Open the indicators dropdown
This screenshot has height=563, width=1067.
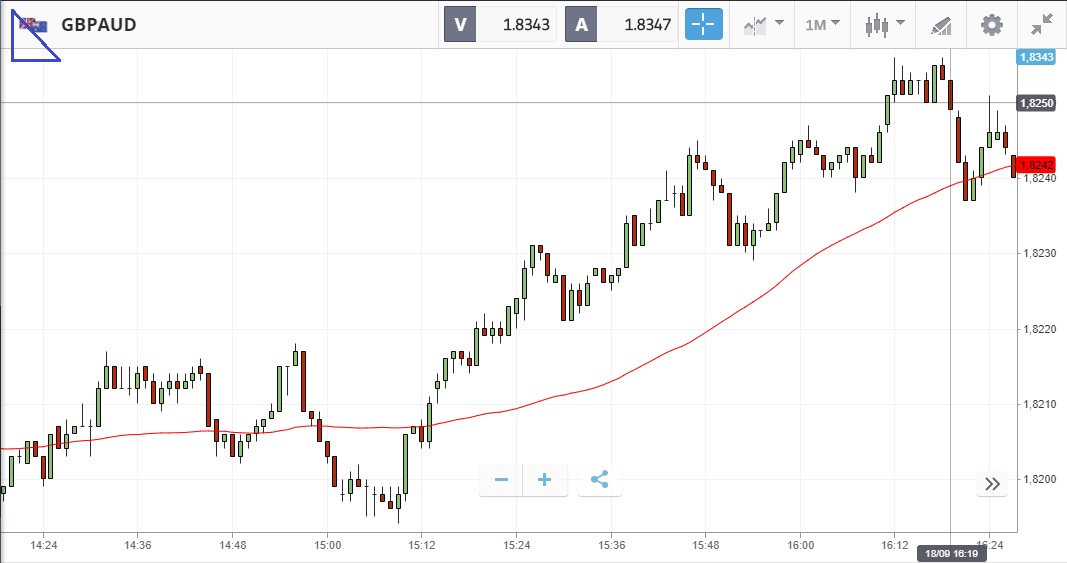(x=763, y=24)
